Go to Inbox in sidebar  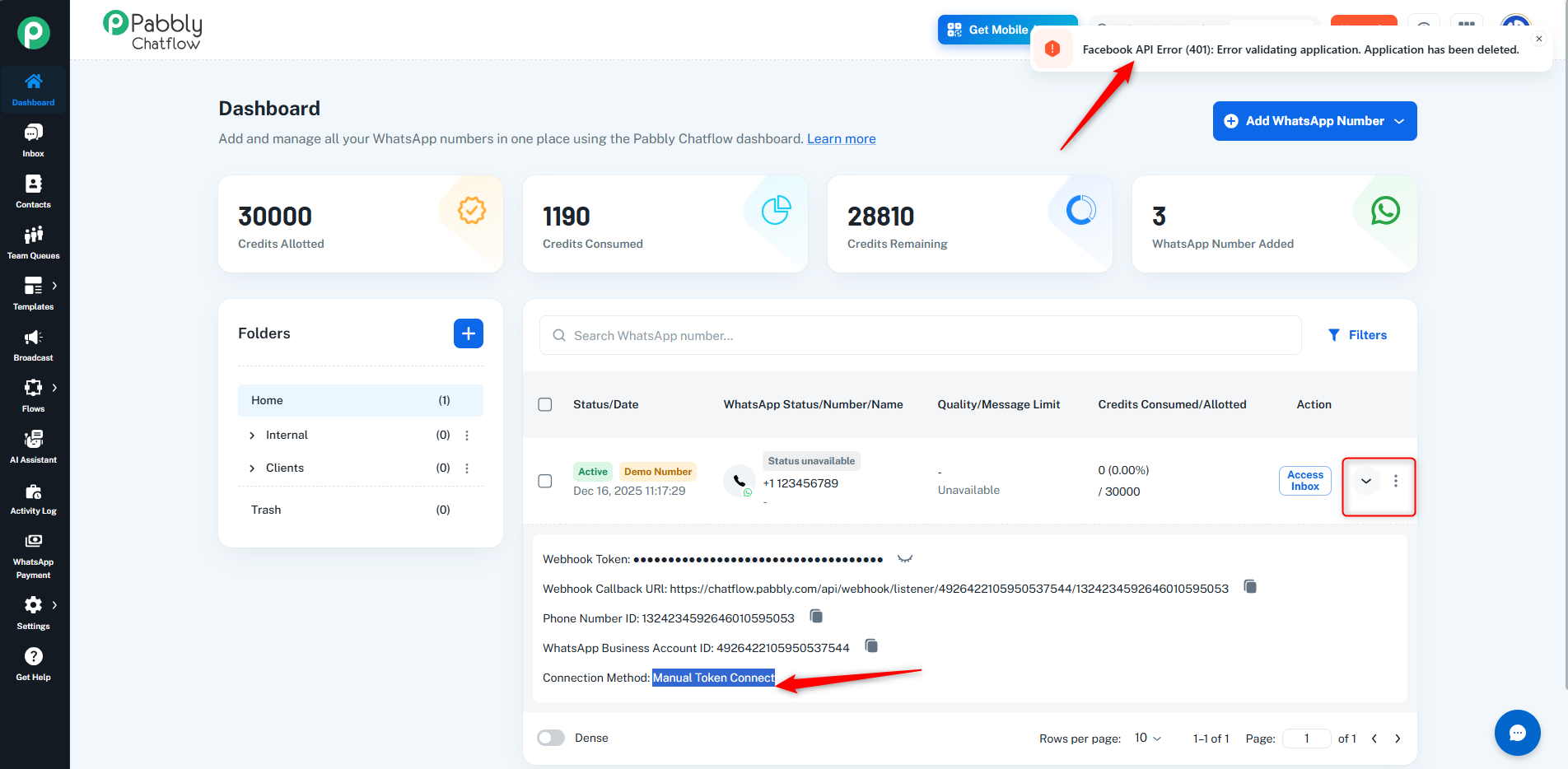34,141
